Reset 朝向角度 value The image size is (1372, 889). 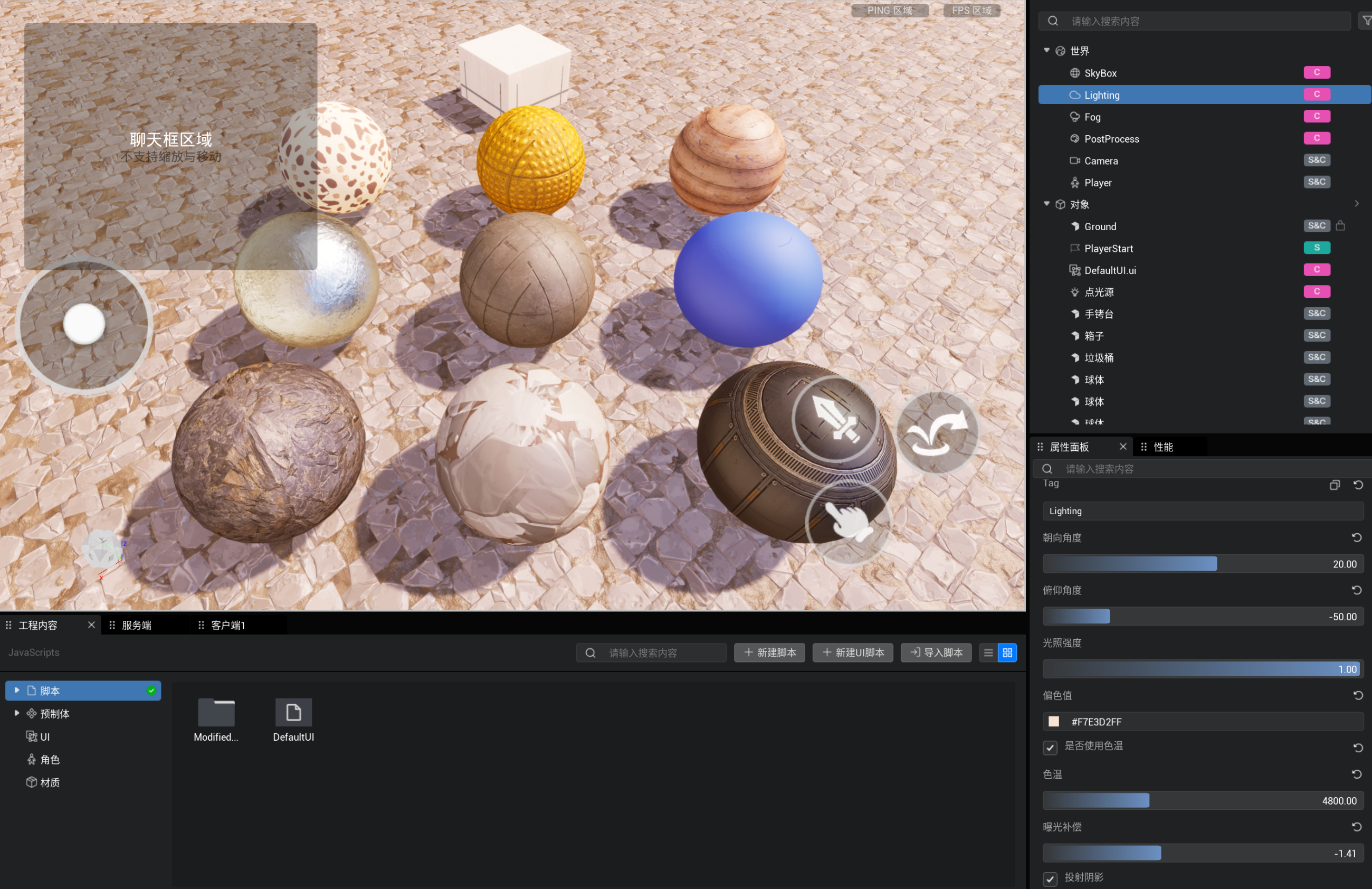[x=1357, y=537]
